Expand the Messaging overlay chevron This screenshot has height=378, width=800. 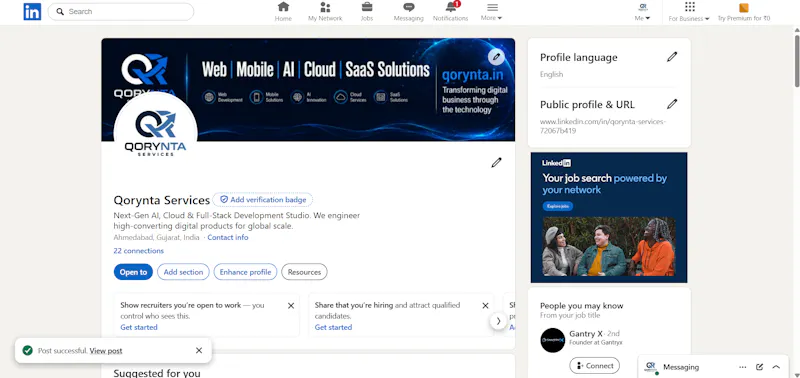pos(776,367)
